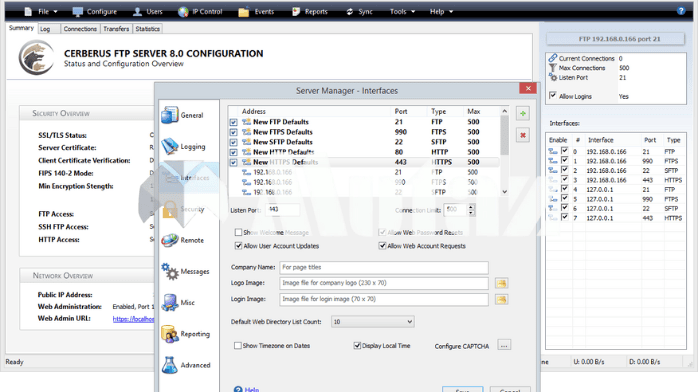This screenshot has width=698, height=392.
Task: Open Reports toolbar item
Action: pyautogui.click(x=310, y=12)
